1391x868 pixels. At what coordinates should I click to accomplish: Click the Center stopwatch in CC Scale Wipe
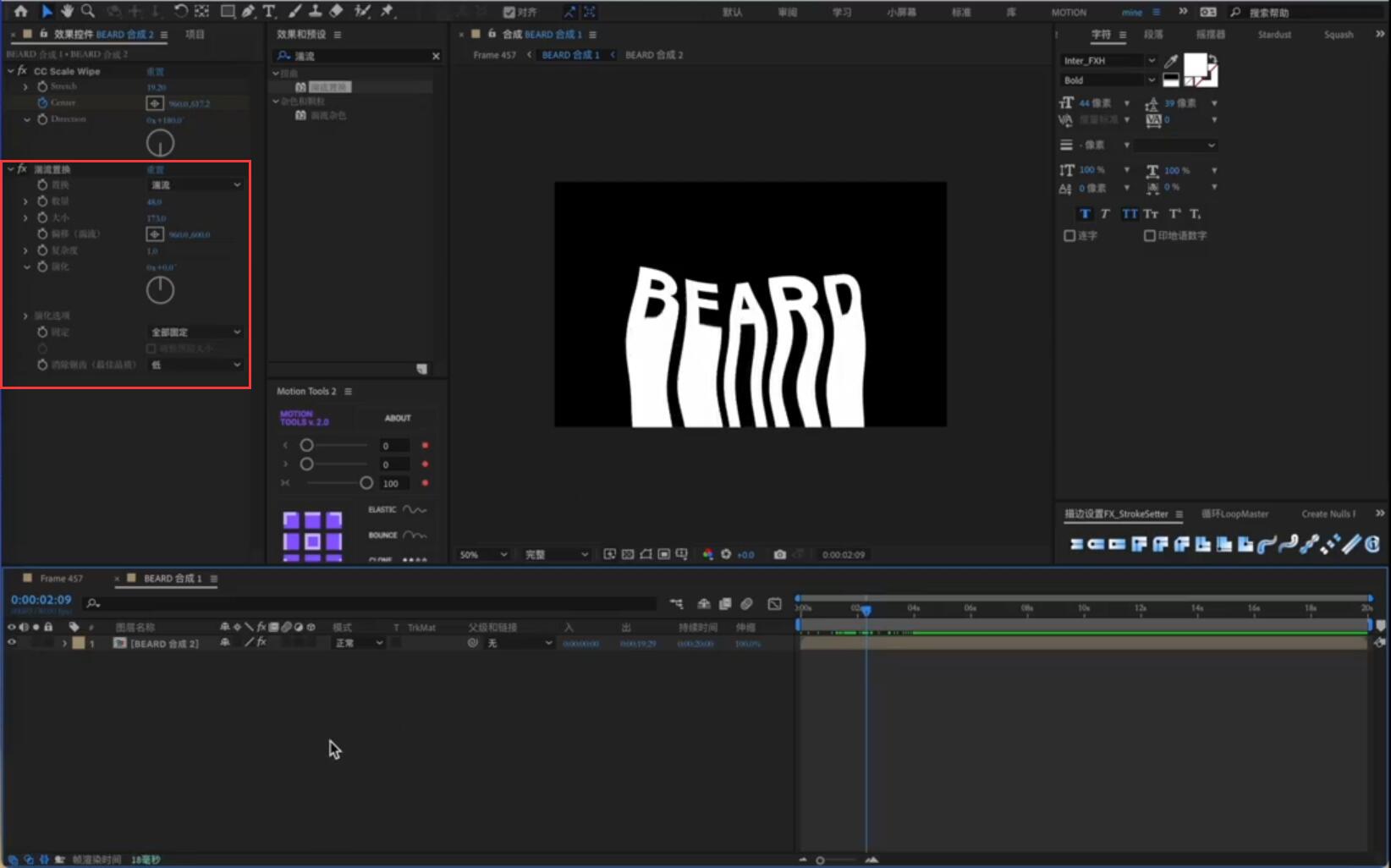(x=42, y=102)
